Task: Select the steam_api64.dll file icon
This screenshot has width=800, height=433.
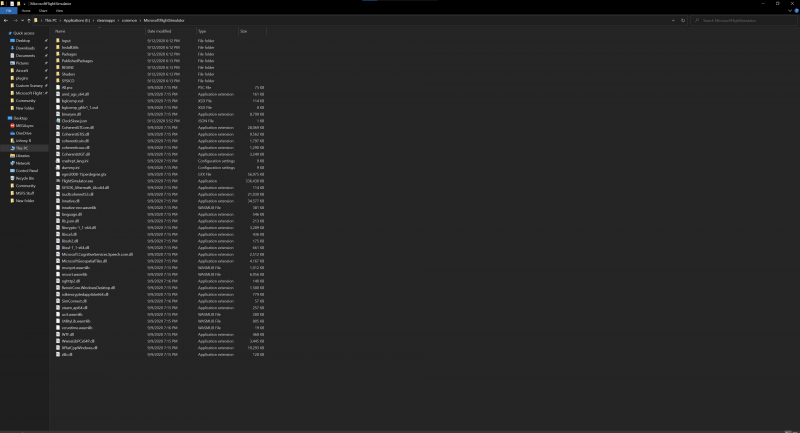Action: tap(58, 308)
